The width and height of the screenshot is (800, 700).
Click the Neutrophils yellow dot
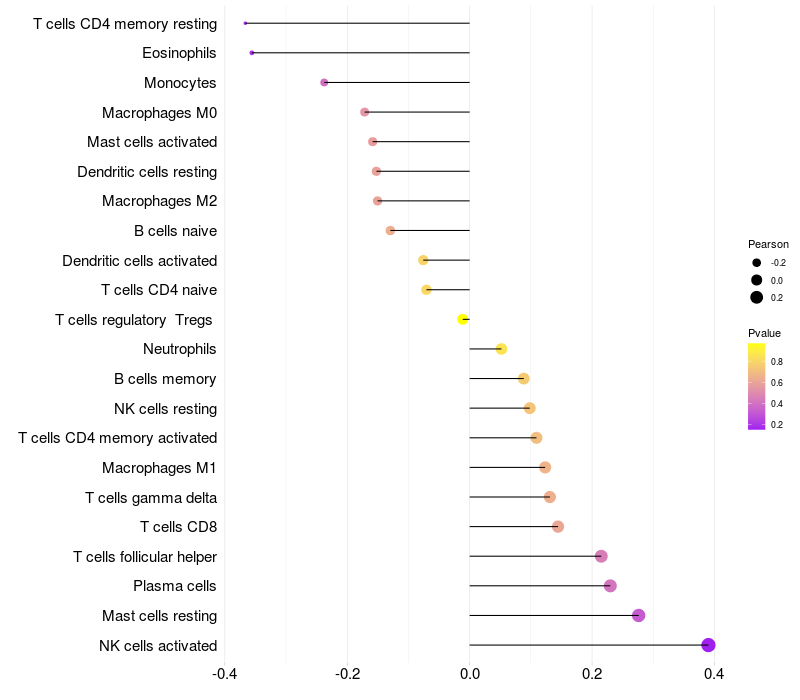[x=501, y=349]
